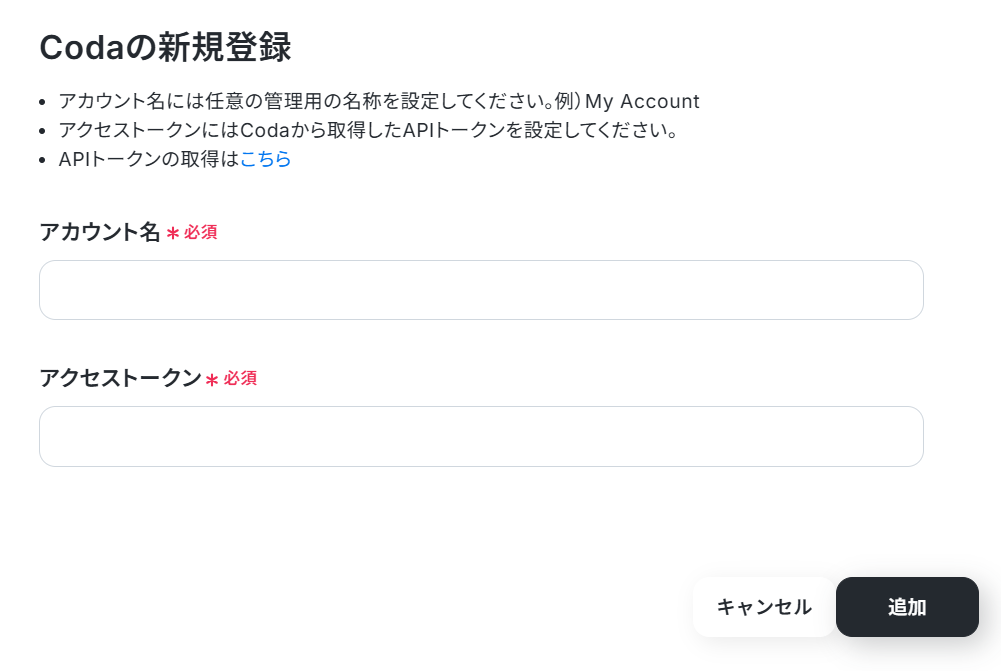Click the My Account example text
Viewport: 1001px width, 671px height.
pyautogui.click(x=642, y=101)
